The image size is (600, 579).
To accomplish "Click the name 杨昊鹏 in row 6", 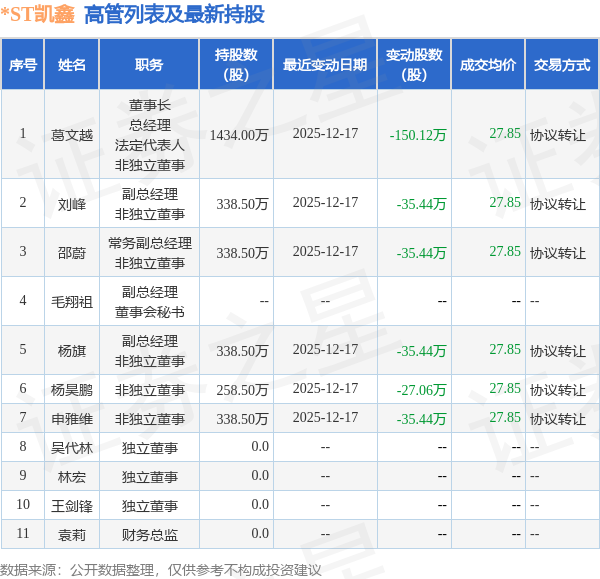I will (x=72, y=390).
